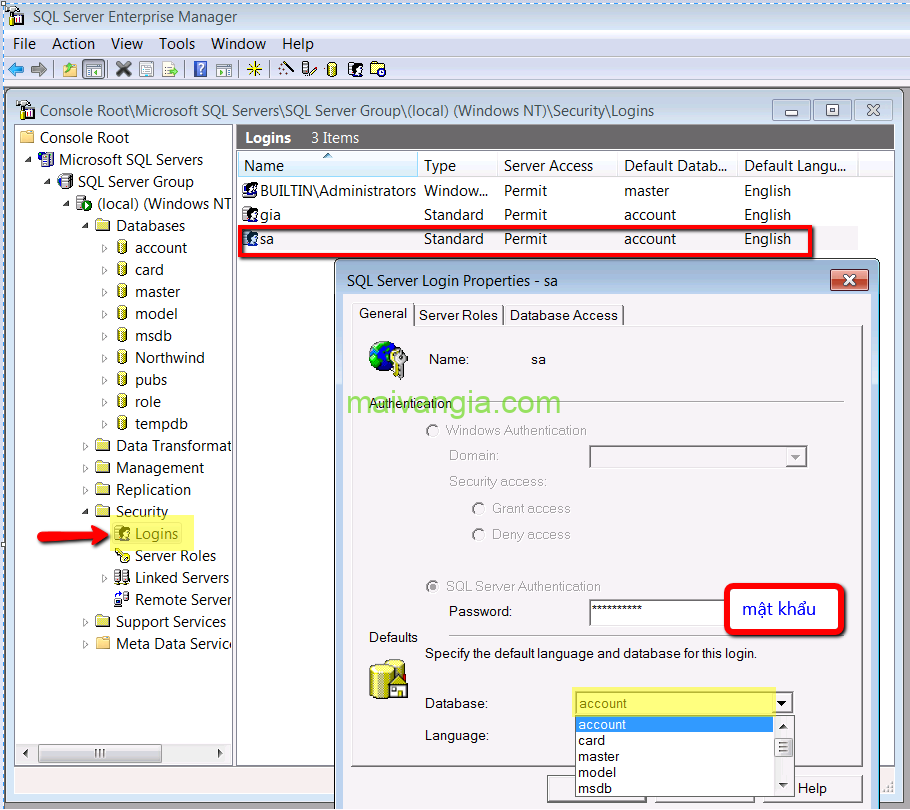The image size is (910, 810).
Task: Expand the Data Transformation tree node
Action: 86,446
